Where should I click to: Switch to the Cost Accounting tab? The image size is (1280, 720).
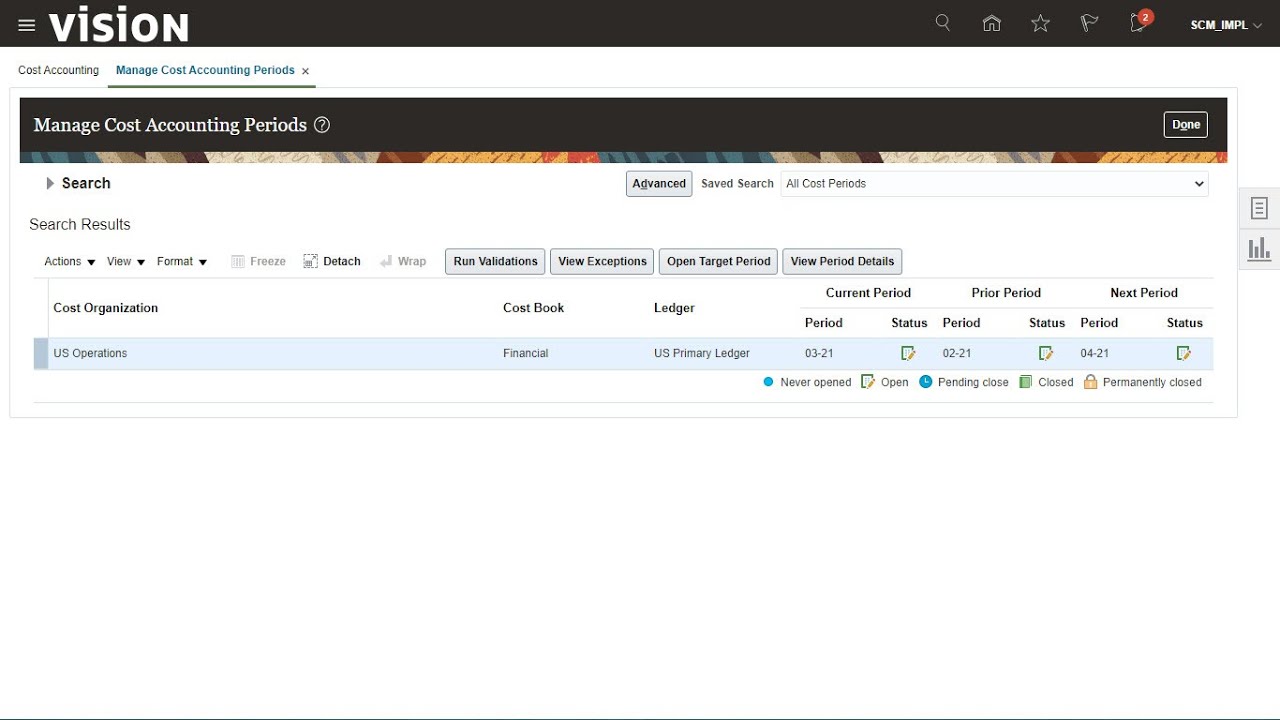(x=58, y=70)
